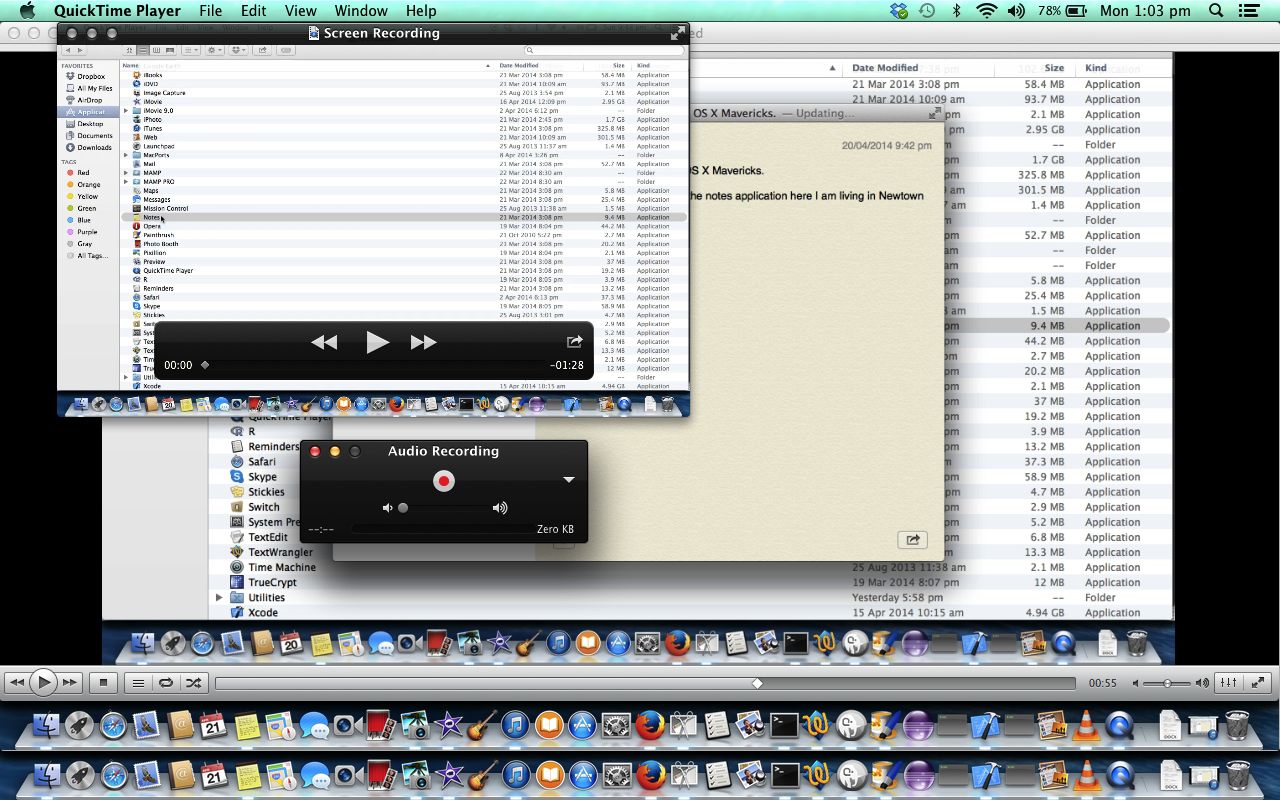Start recording in the Audio Recording window

click(x=444, y=481)
